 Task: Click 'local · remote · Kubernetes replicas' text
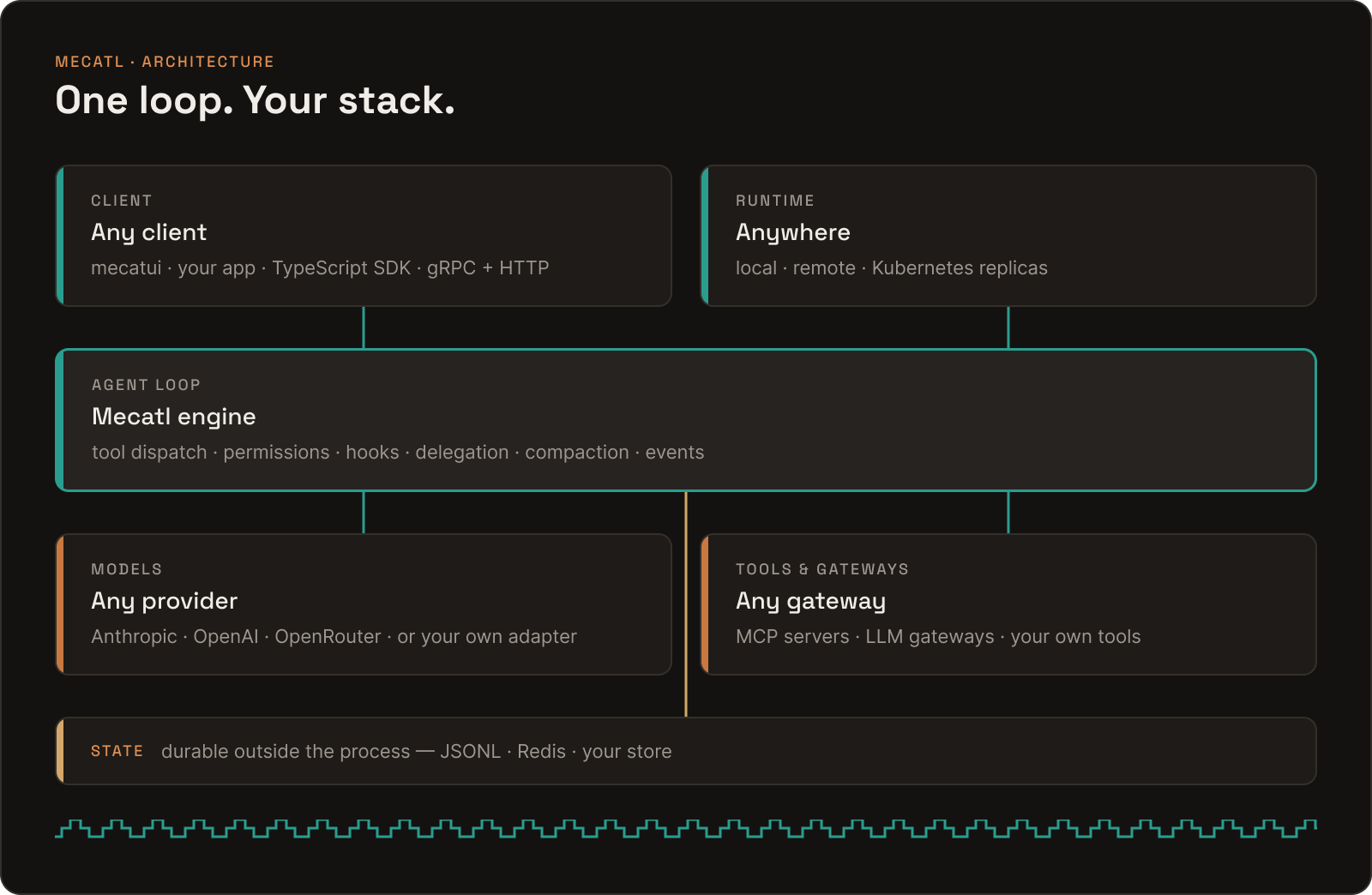coord(892,268)
